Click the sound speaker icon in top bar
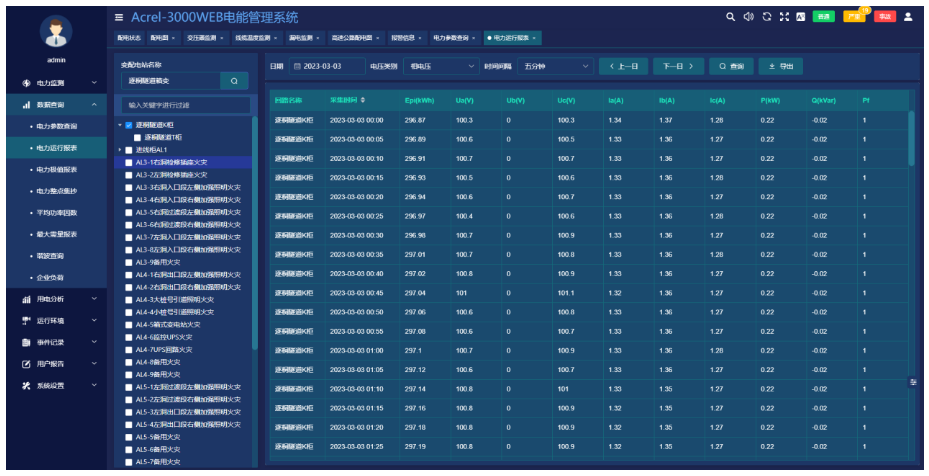Screen dimensions: 929x476 (749, 17)
